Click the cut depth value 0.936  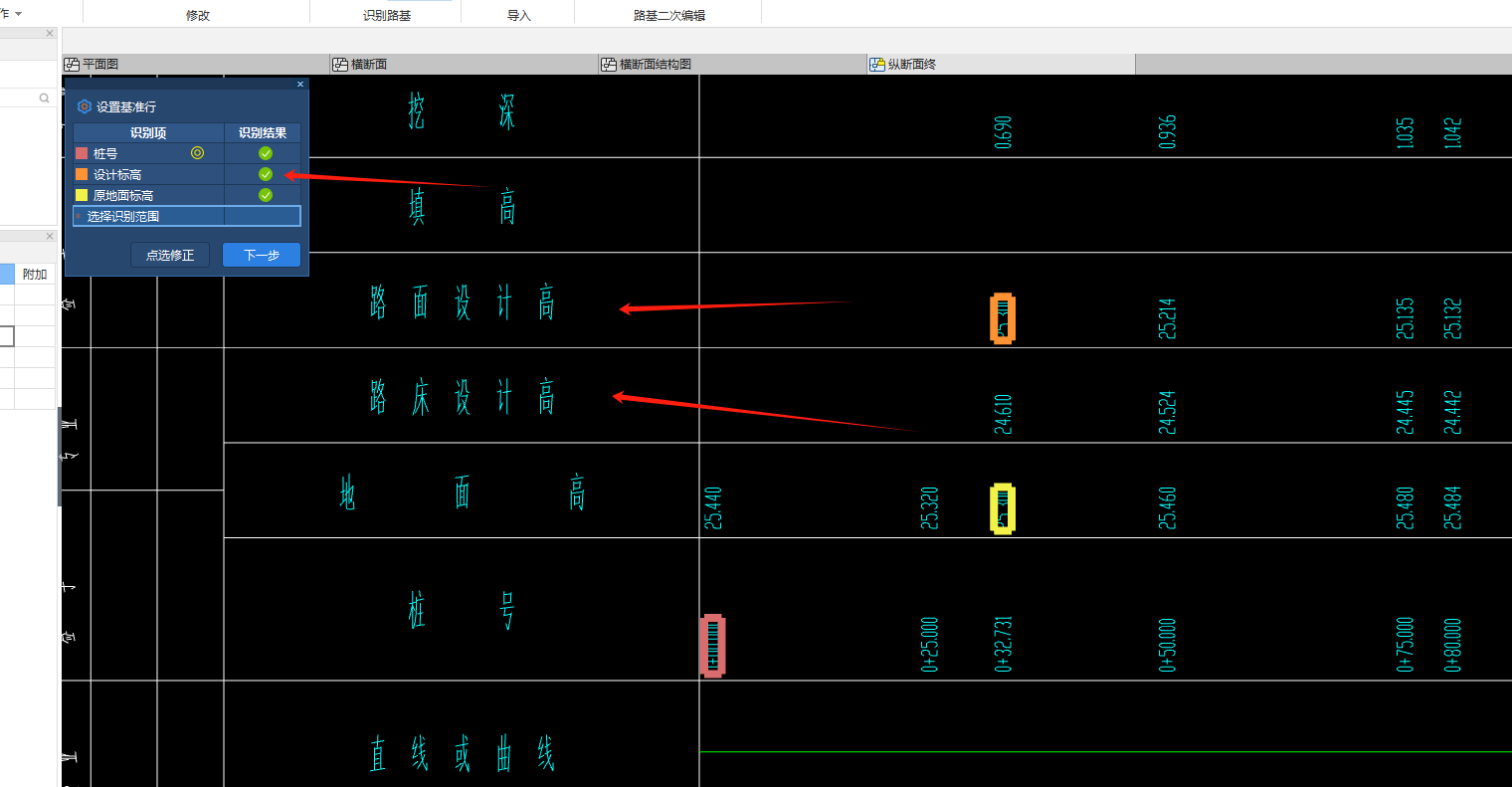(x=1167, y=132)
